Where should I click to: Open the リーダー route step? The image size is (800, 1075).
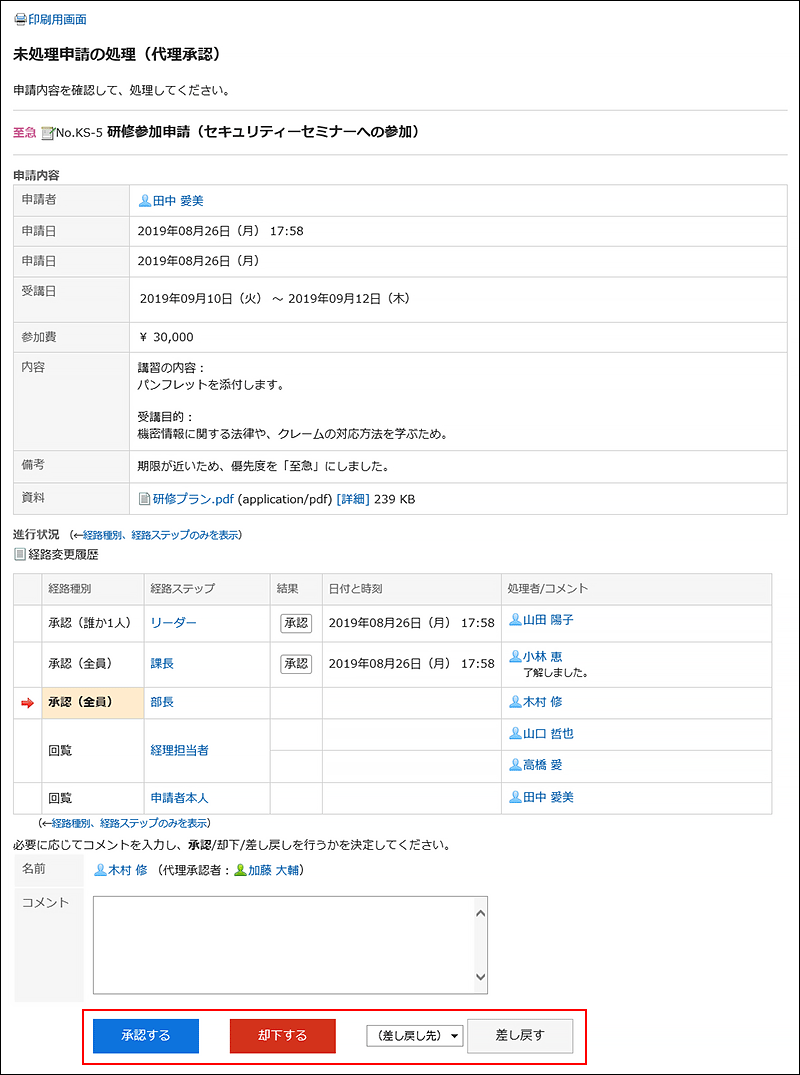click(x=173, y=623)
